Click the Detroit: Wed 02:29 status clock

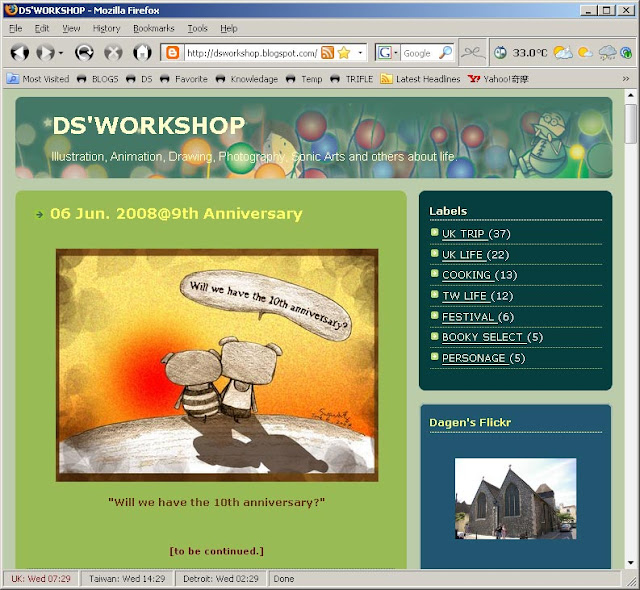click(221, 579)
